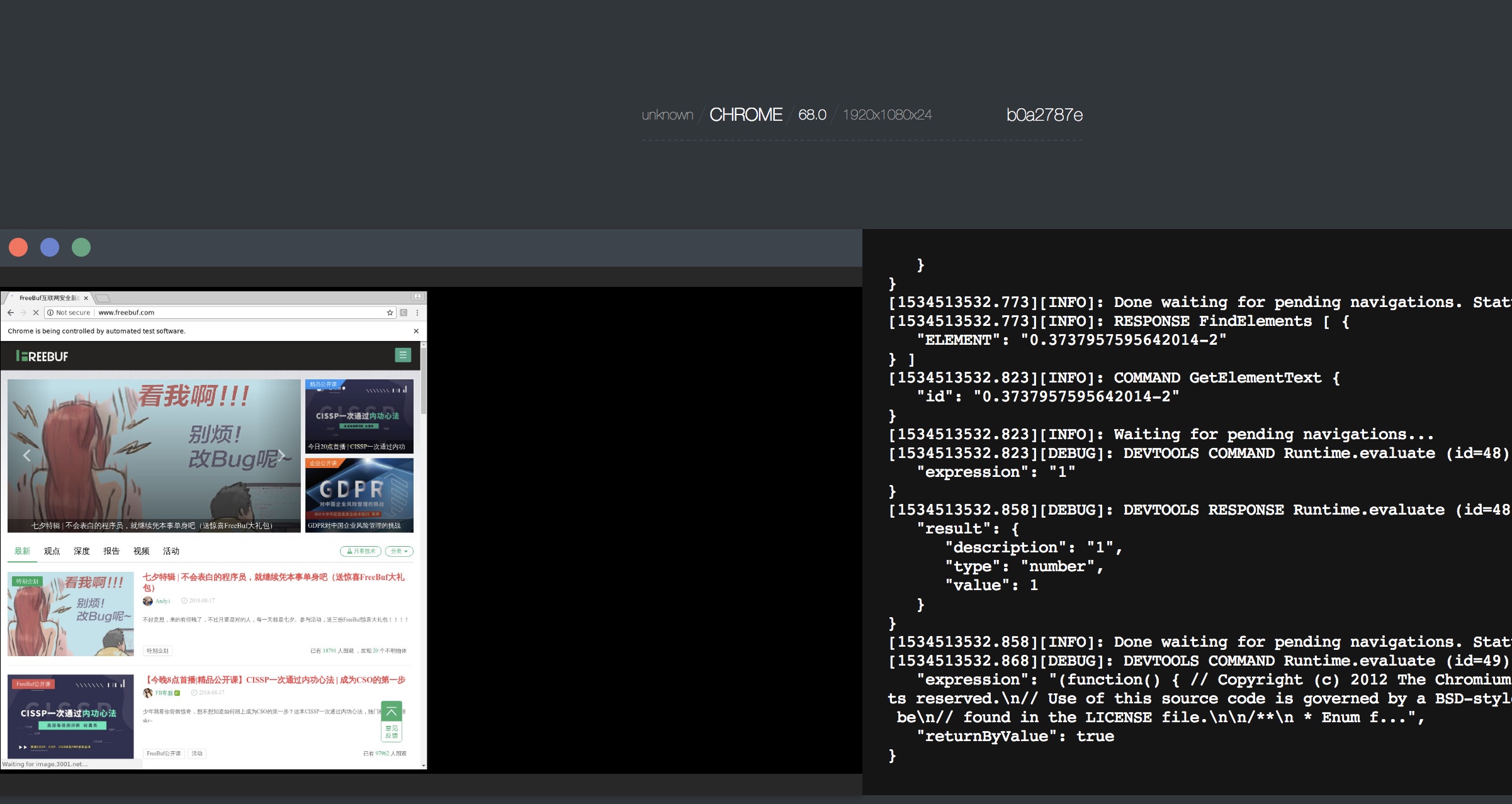Select the 报告 tab
Viewport: 1512px width, 804px height.
pyautogui.click(x=111, y=551)
